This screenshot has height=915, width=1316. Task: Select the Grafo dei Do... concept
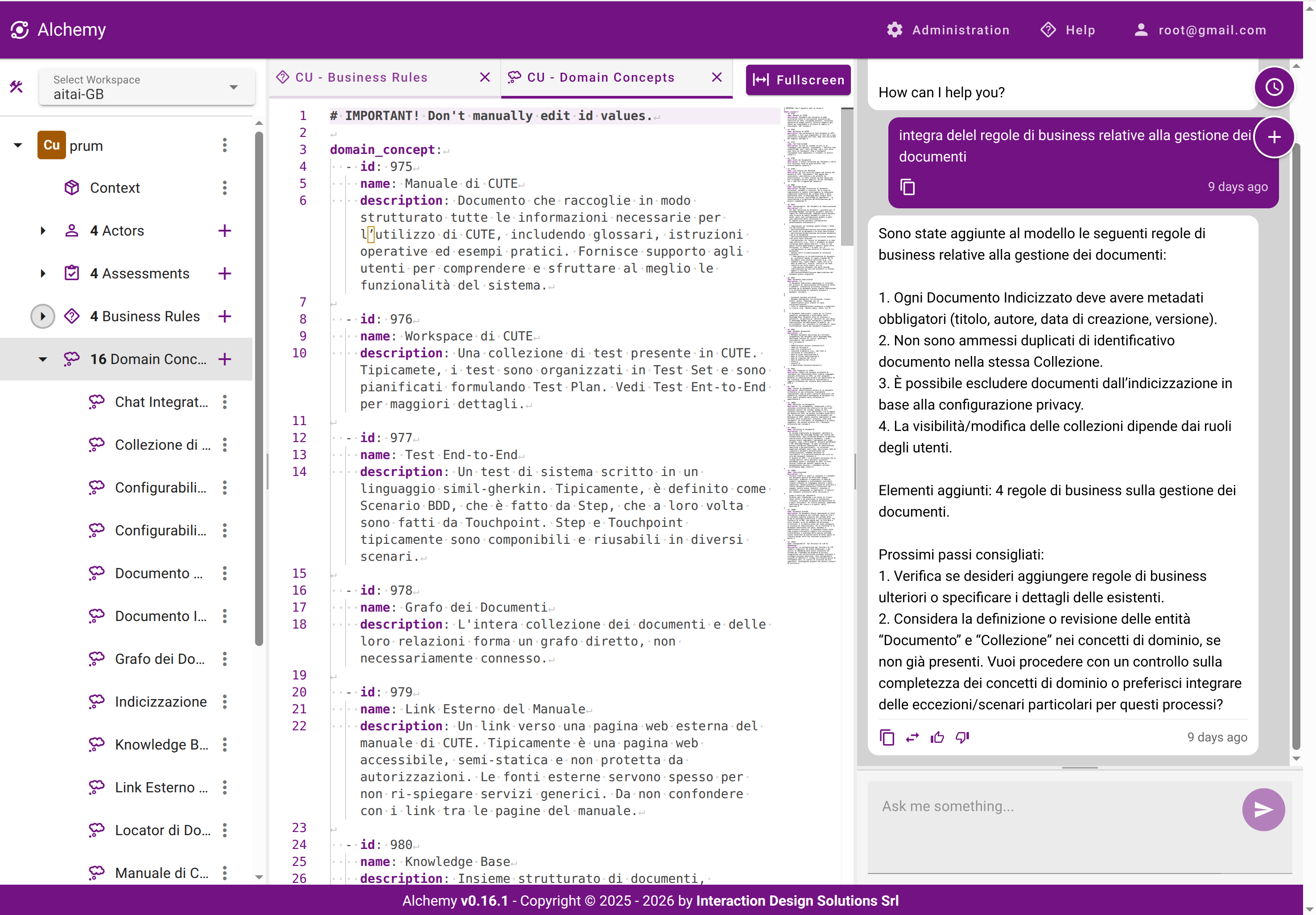[x=160, y=659]
